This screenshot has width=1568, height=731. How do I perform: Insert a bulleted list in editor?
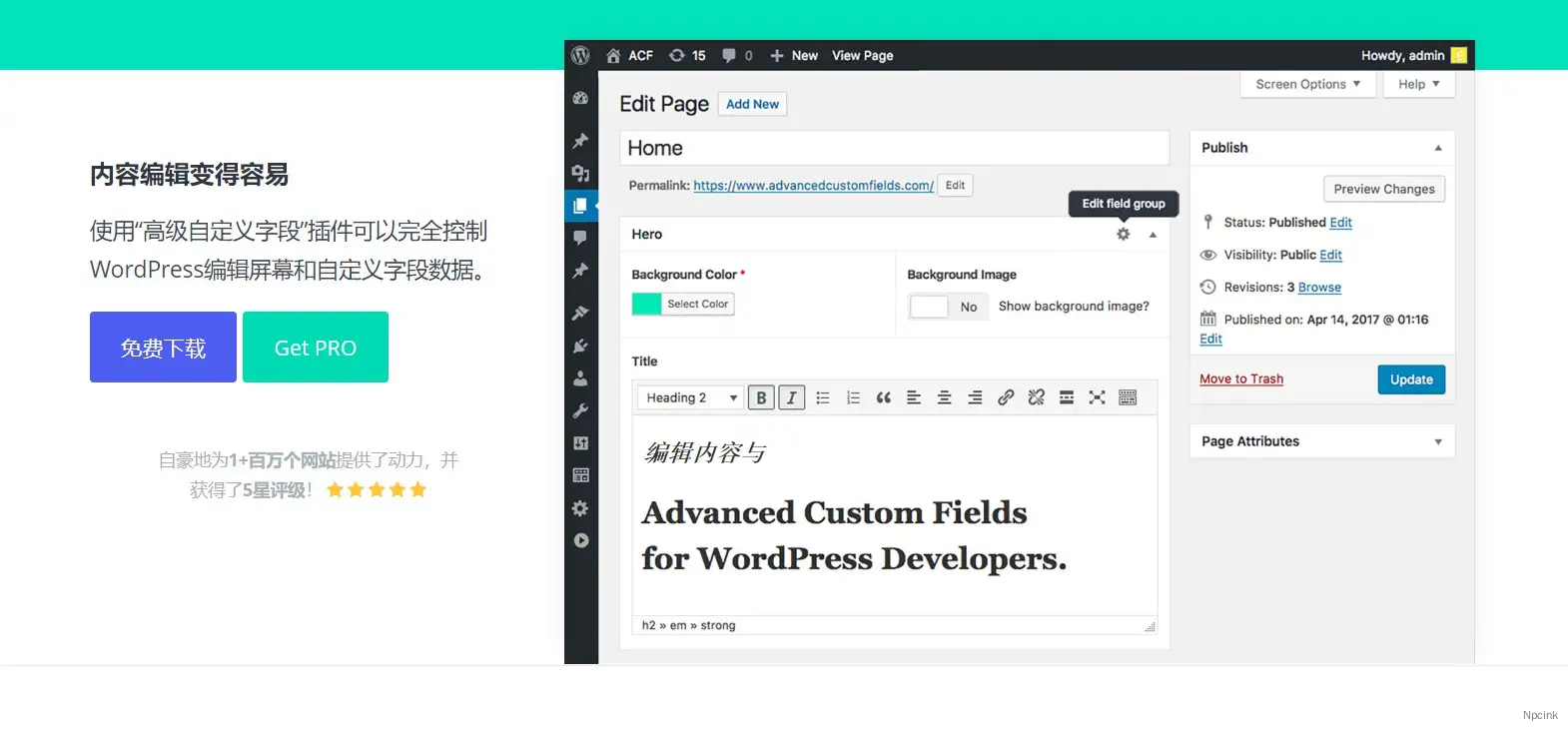pos(823,397)
